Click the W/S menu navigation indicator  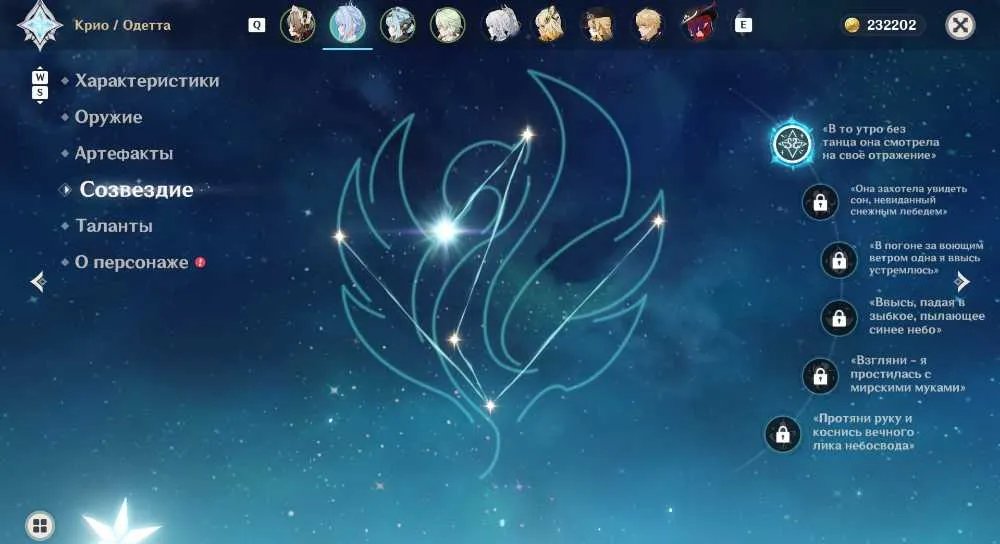pyautogui.click(x=40, y=85)
